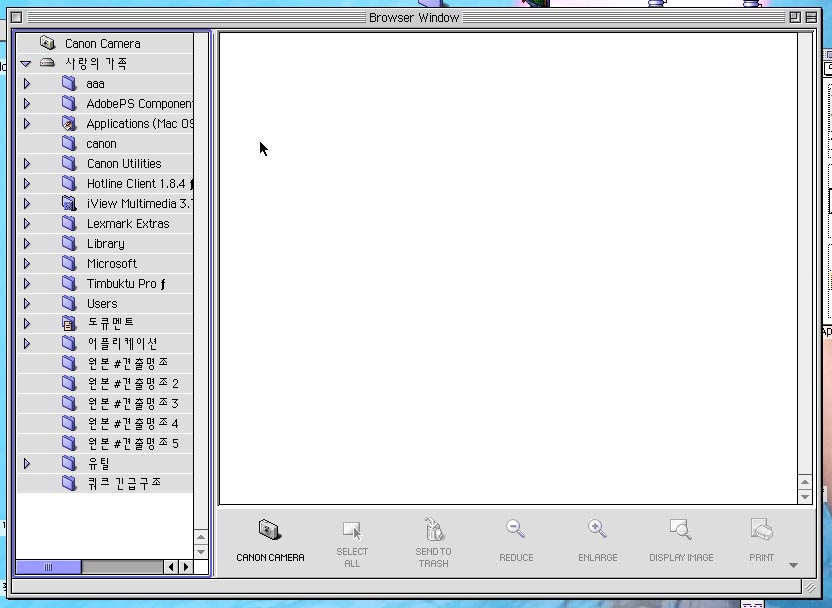
Task: Click the Send to Trash icon
Action: point(433,530)
